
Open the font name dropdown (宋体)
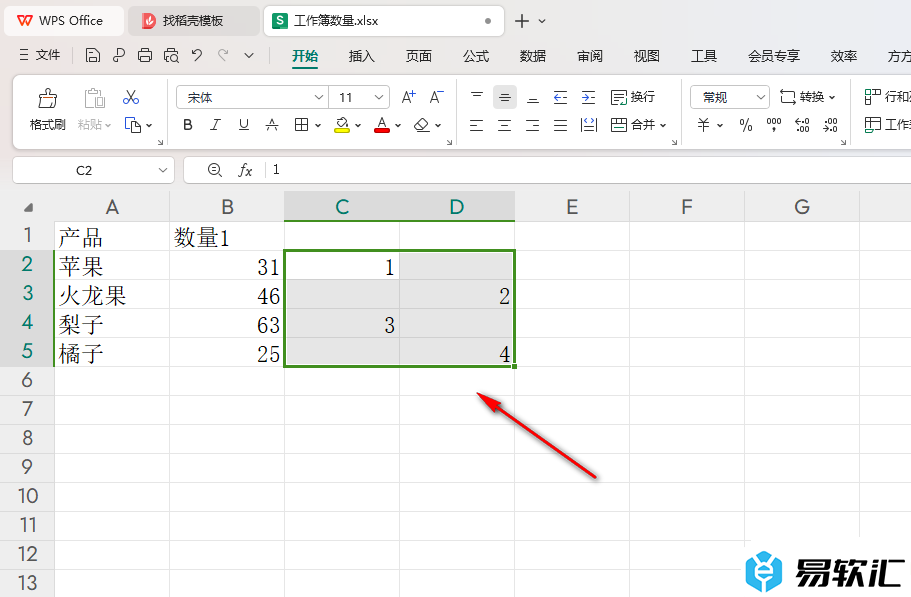[318, 98]
